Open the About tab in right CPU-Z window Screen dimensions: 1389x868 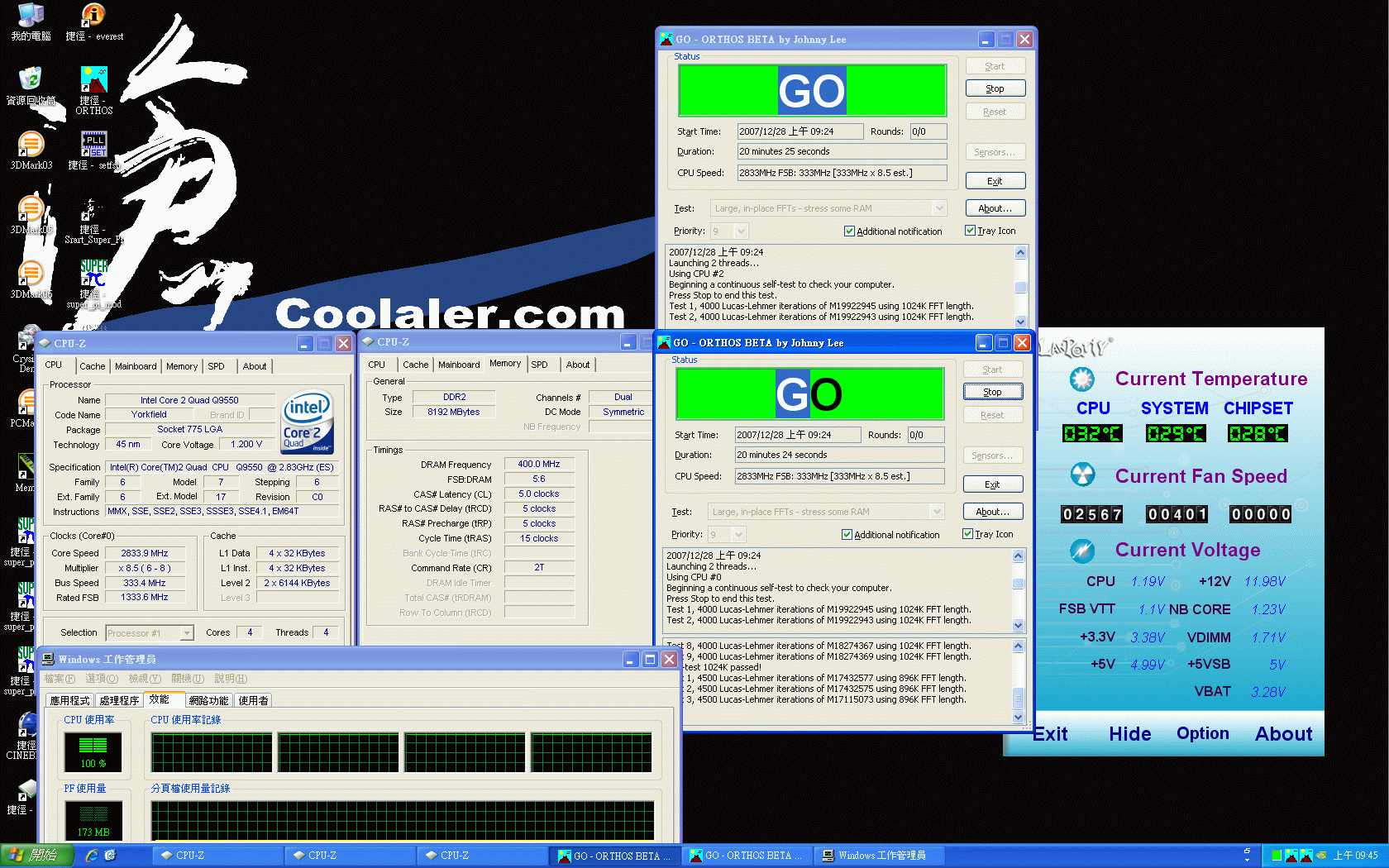(578, 365)
